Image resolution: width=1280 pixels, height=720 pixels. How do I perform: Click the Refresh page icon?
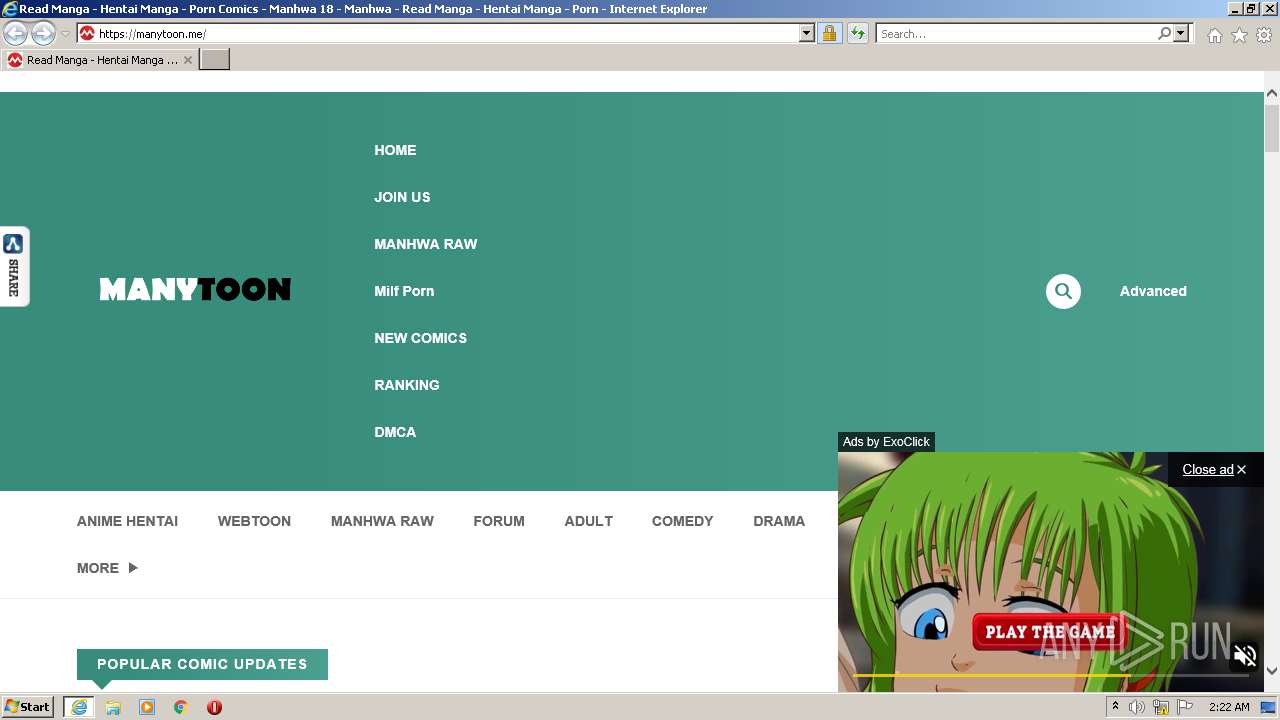click(857, 33)
